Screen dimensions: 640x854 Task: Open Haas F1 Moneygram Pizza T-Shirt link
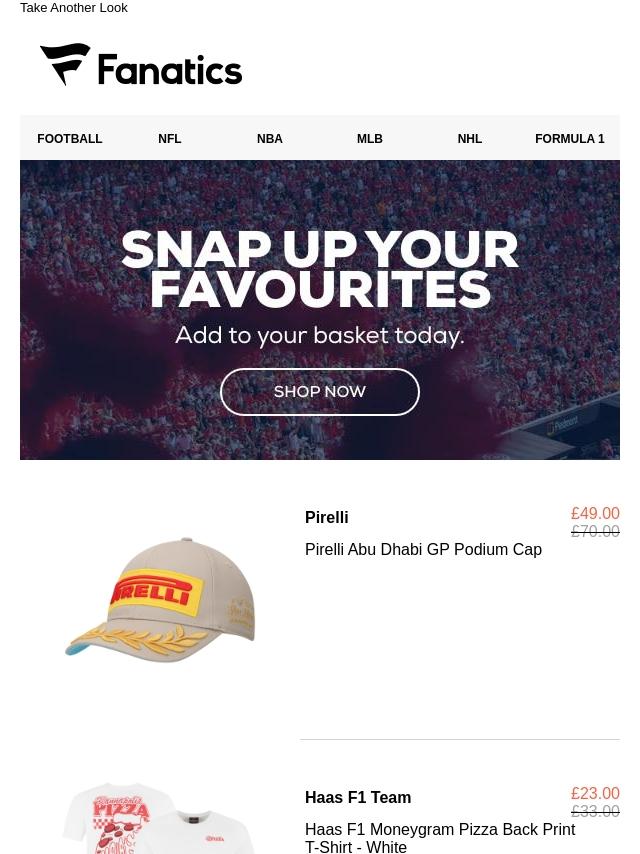click(440, 838)
